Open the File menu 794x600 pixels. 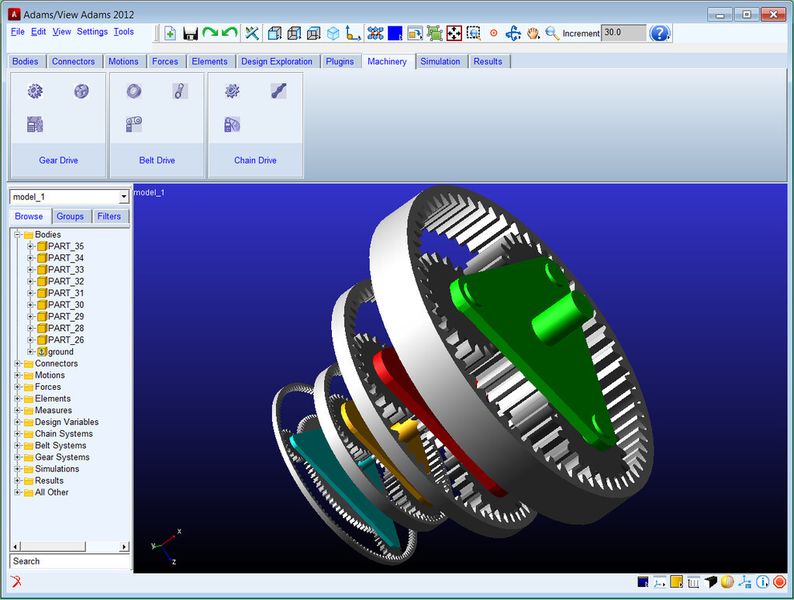(18, 31)
